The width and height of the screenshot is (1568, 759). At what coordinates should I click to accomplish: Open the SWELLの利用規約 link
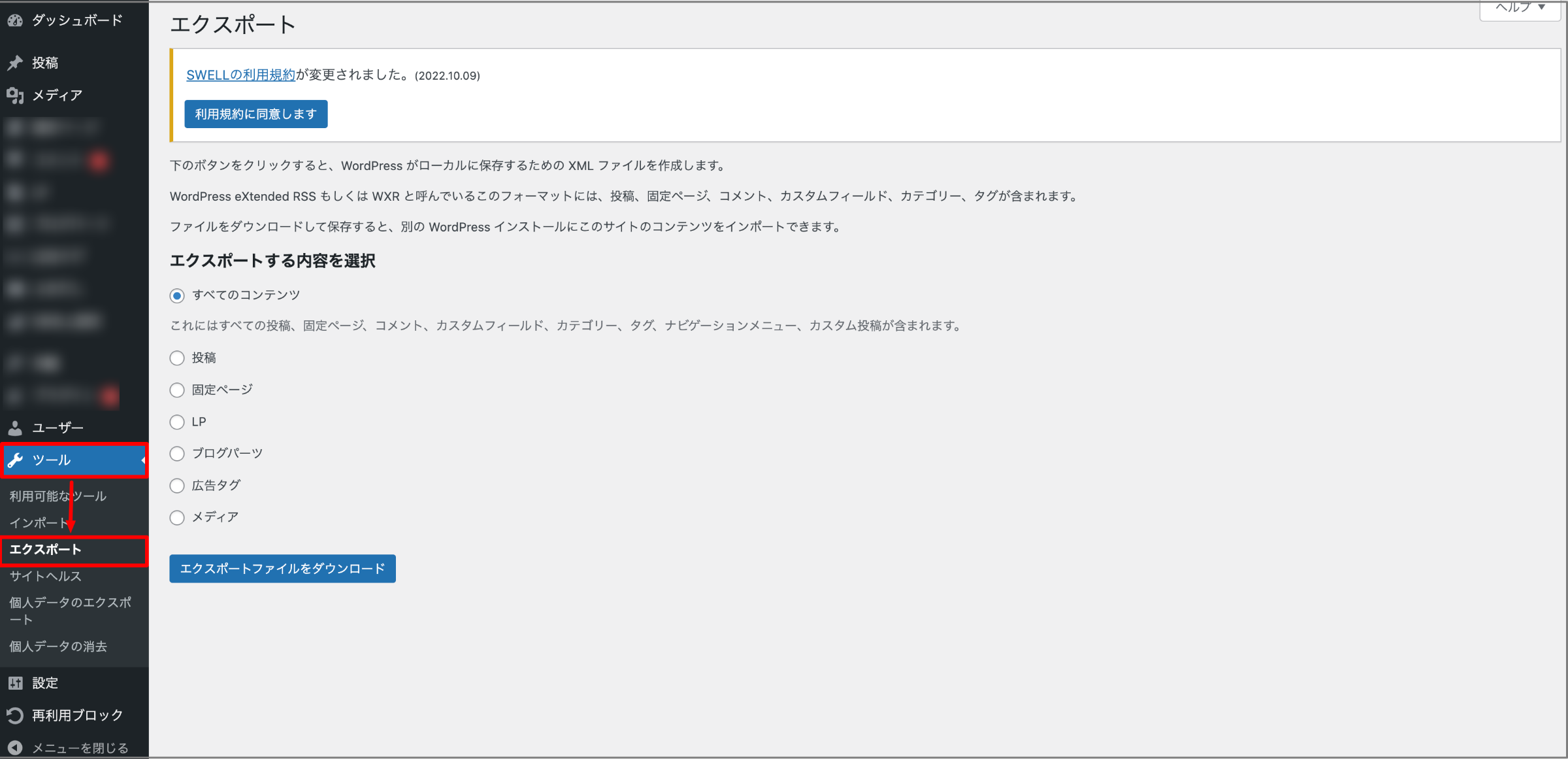(240, 75)
